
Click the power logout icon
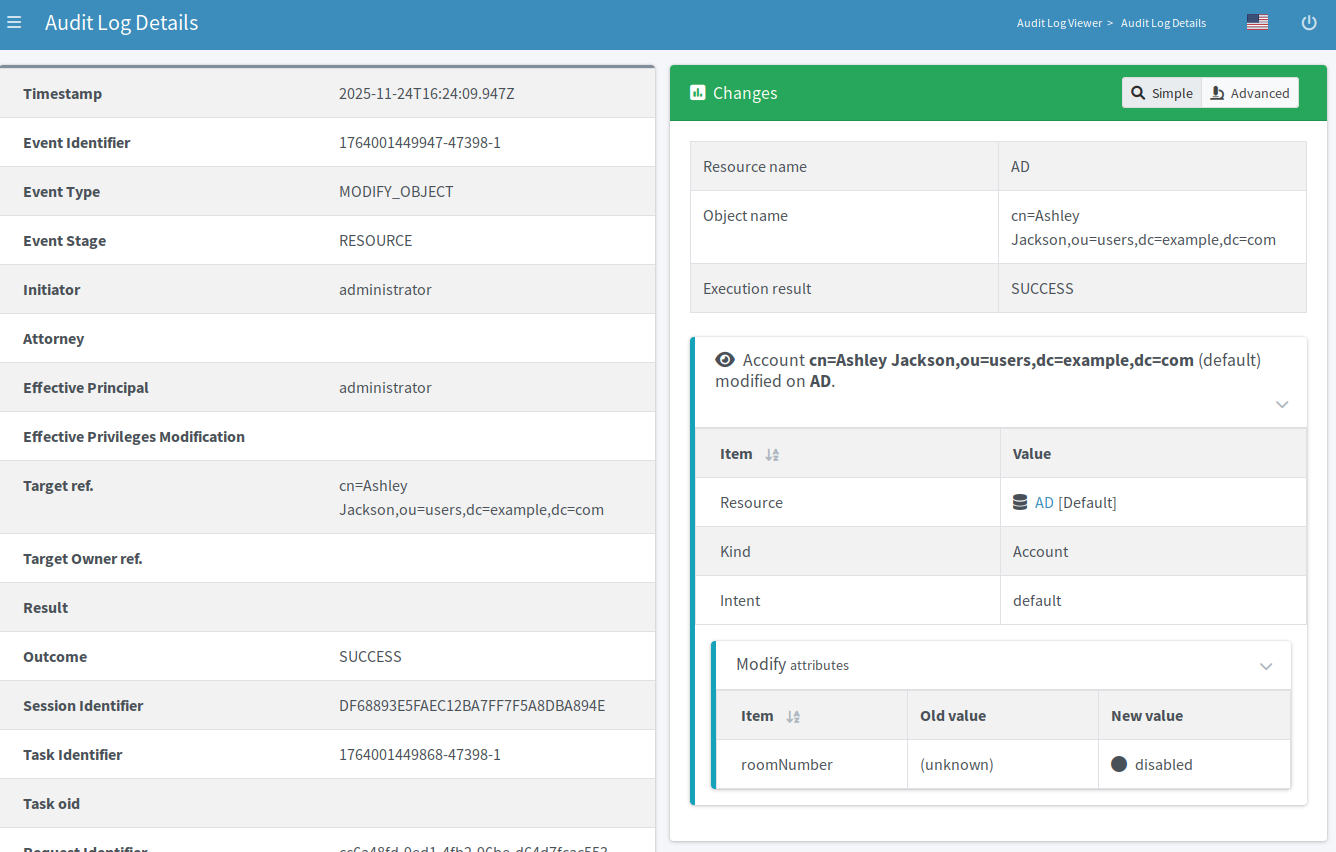coord(1309,22)
